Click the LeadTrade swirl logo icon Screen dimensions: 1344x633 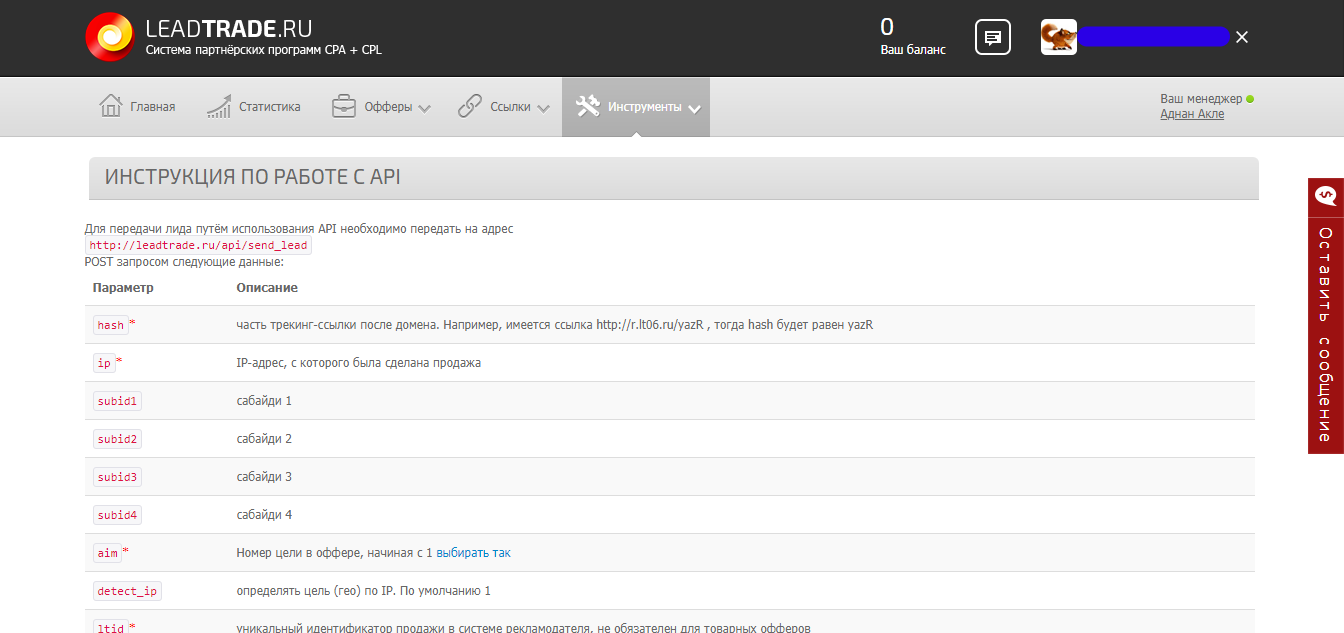click(x=110, y=37)
